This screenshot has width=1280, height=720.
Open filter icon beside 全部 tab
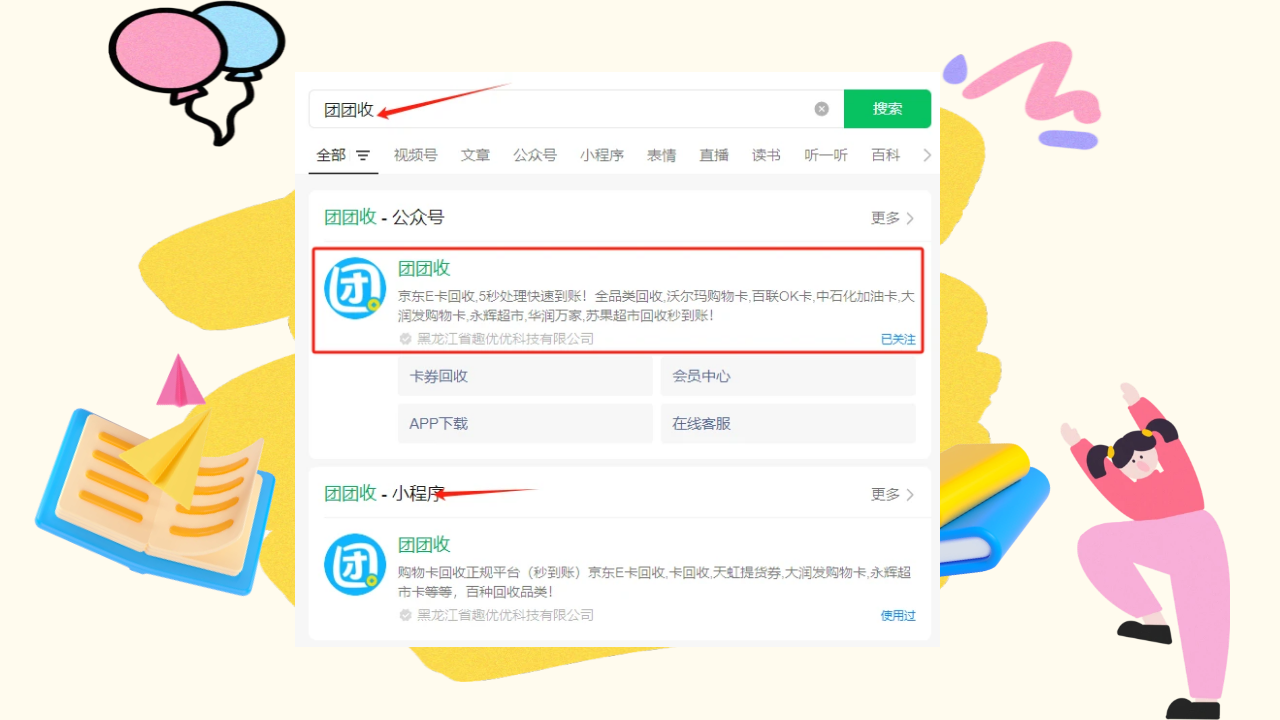click(x=363, y=156)
